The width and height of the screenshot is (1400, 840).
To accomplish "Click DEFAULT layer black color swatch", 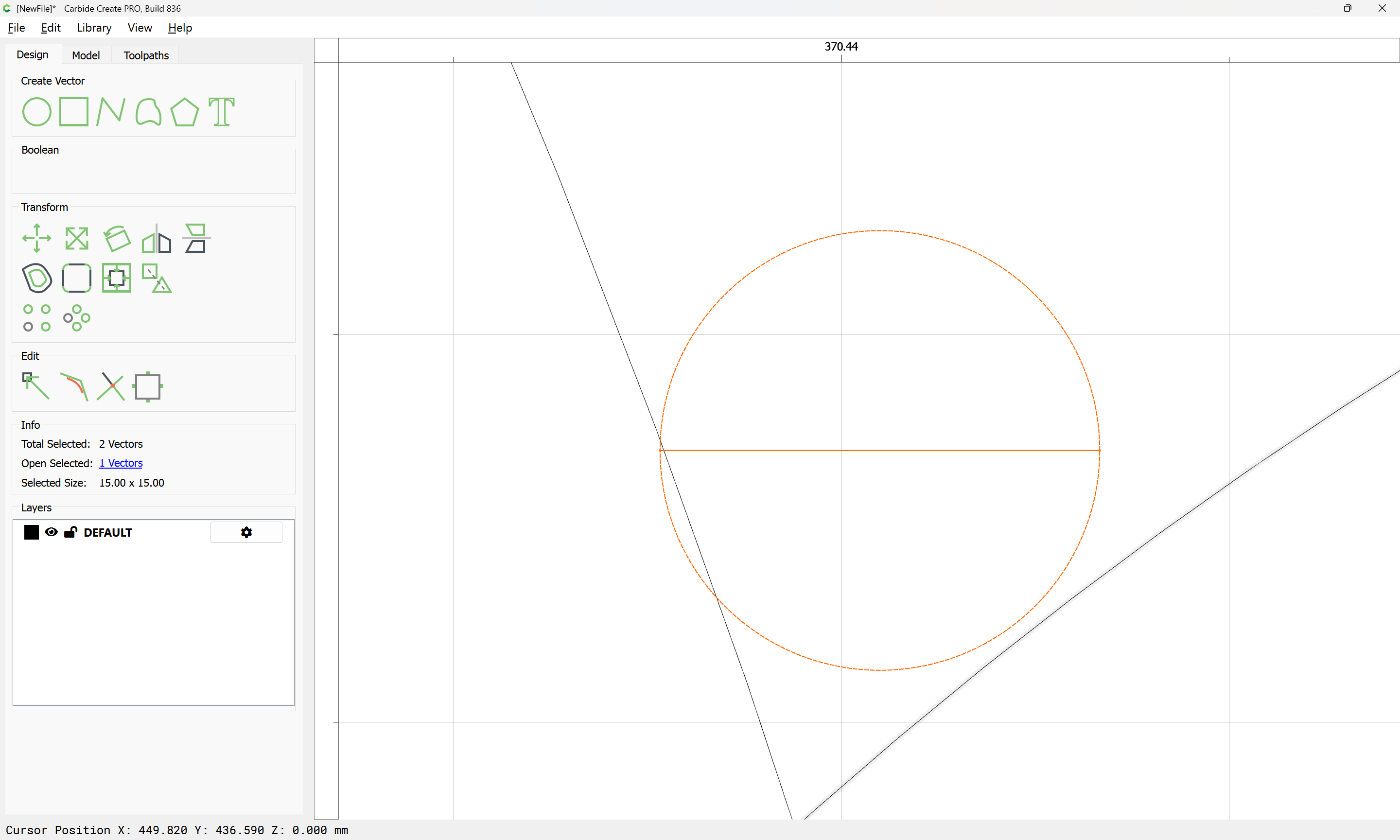I will coord(31,532).
